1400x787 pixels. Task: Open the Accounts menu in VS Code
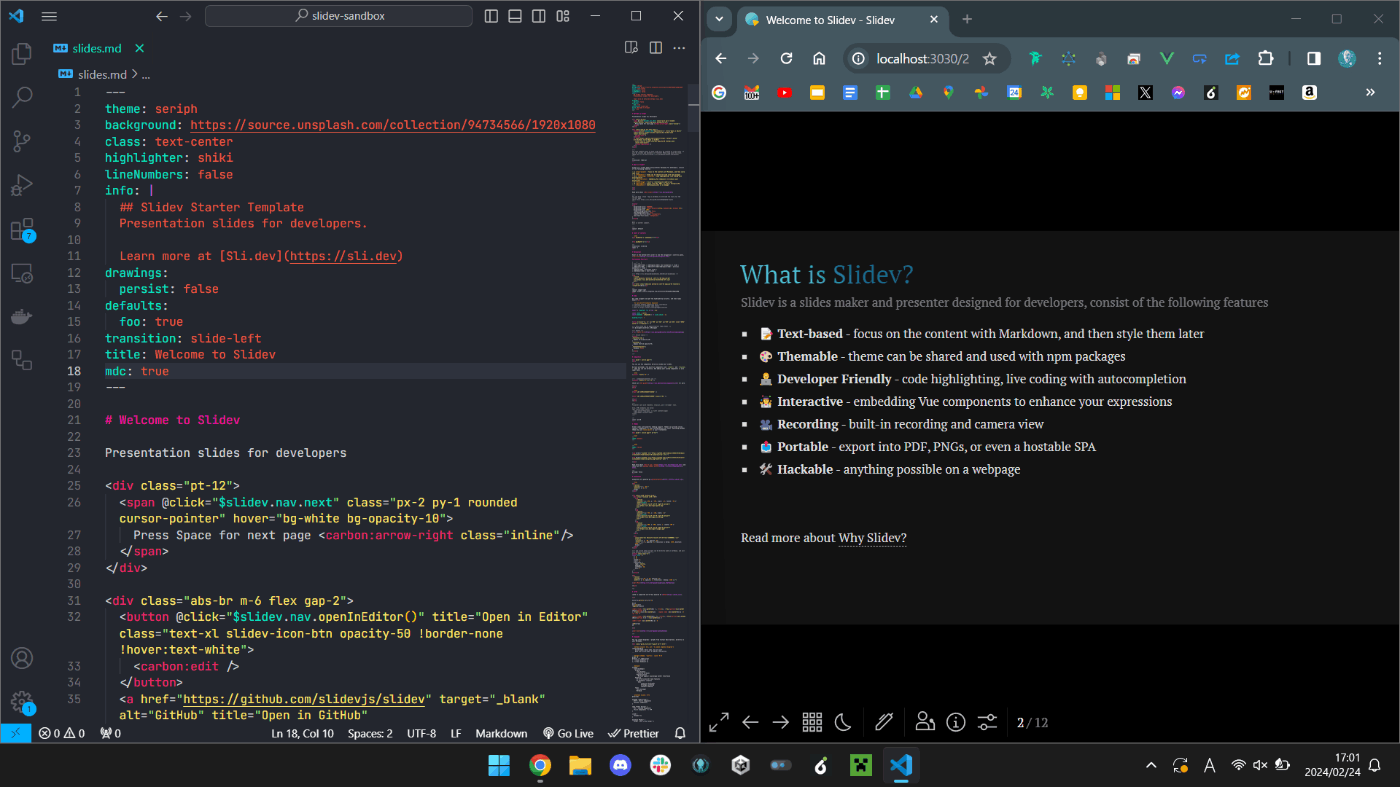(21, 658)
